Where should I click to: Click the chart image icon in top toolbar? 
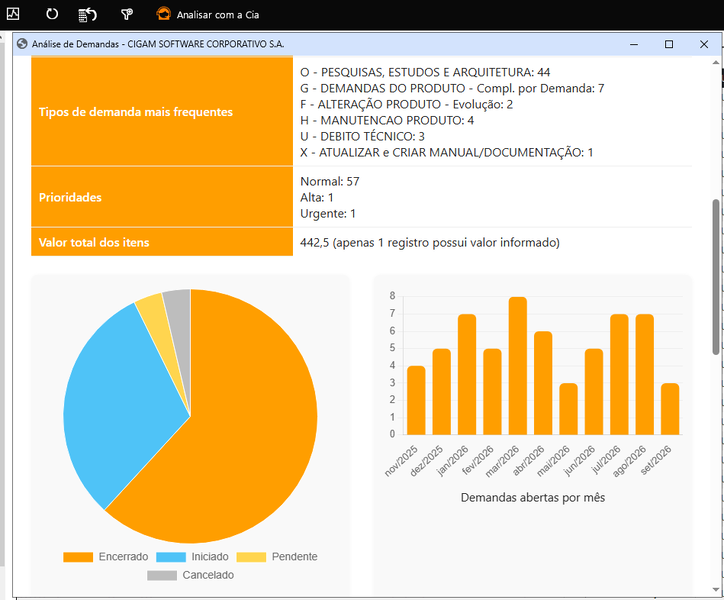click(13, 14)
